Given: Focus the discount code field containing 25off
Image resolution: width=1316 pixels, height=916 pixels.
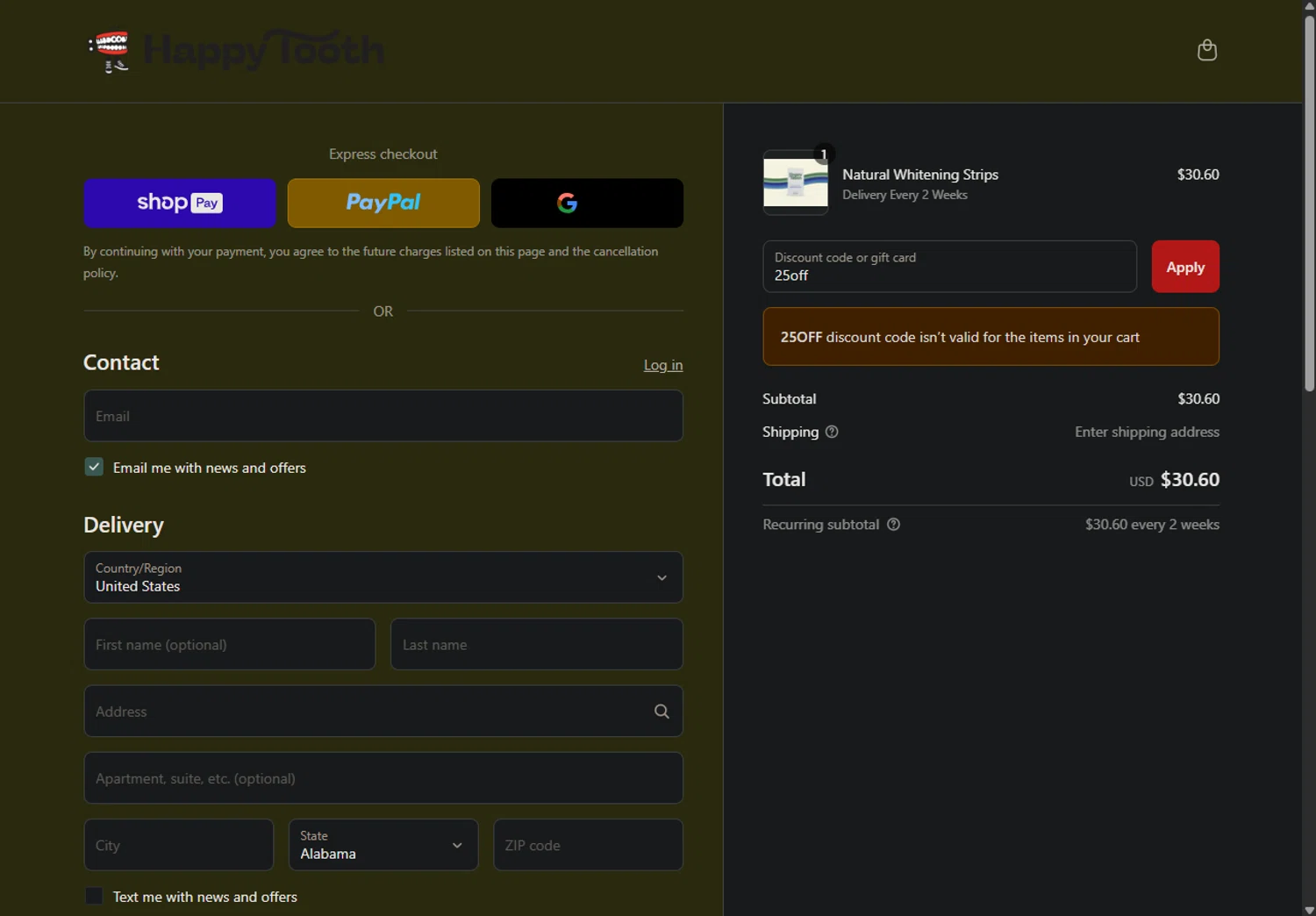Looking at the screenshot, I should (x=950, y=267).
